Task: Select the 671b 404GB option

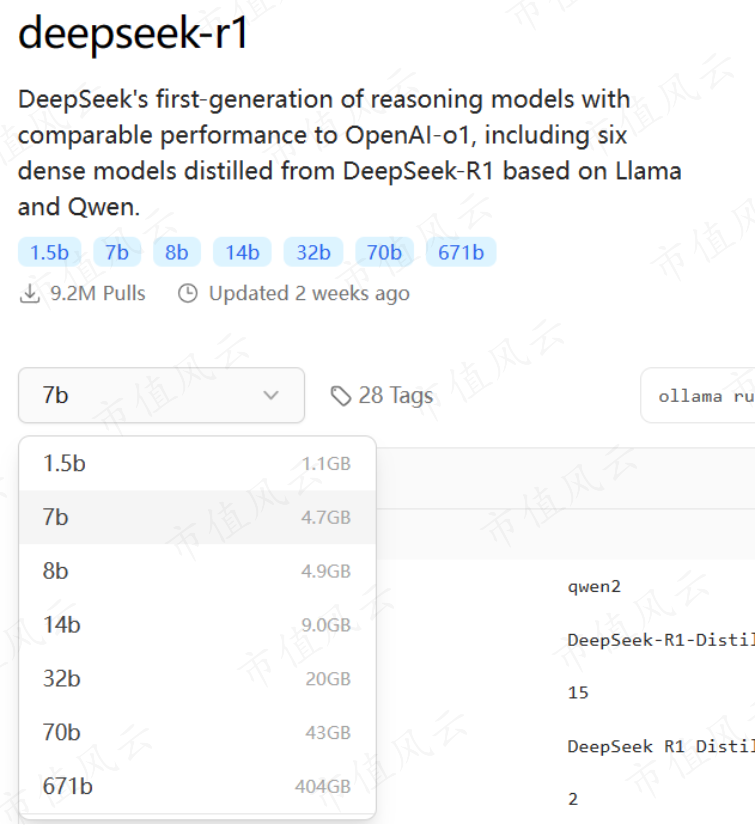Action: [x=197, y=787]
